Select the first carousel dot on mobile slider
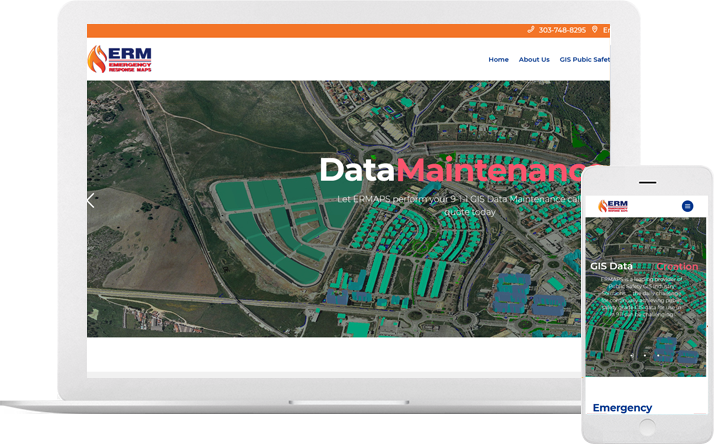Image resolution: width=714 pixels, height=444 pixels. pyautogui.click(x=633, y=354)
